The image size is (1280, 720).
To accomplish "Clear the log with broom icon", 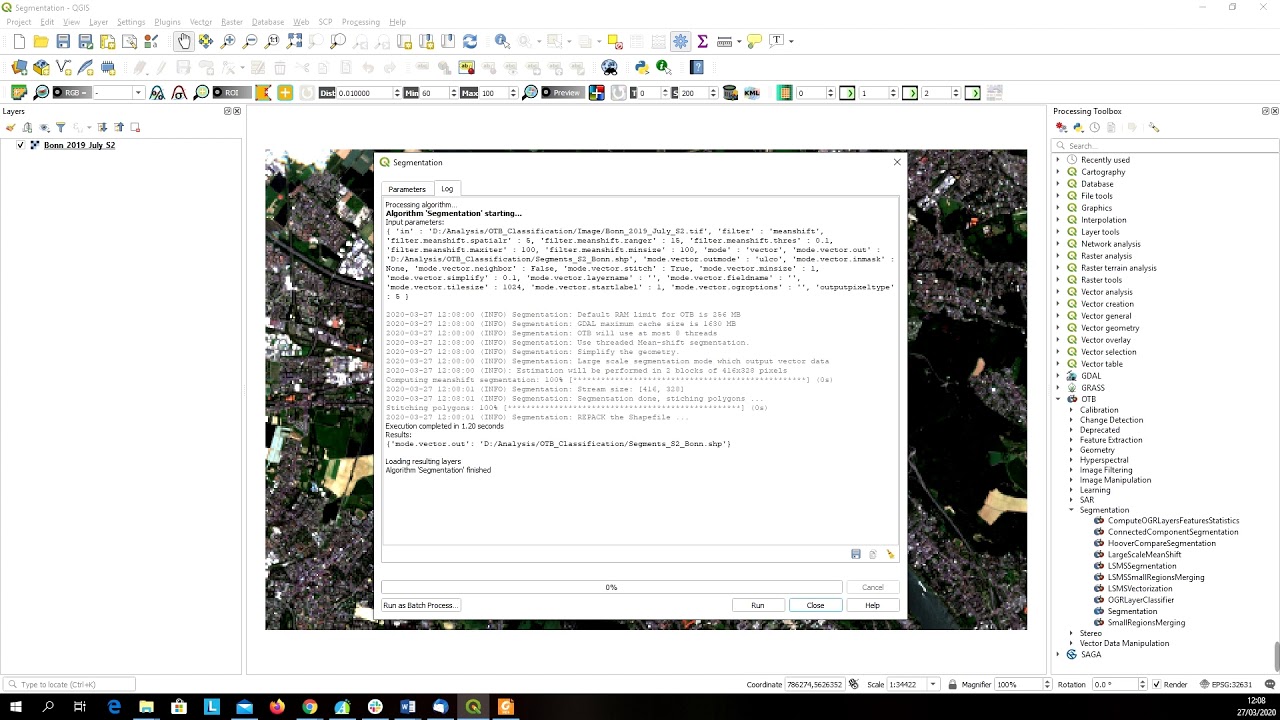I will (x=890, y=554).
